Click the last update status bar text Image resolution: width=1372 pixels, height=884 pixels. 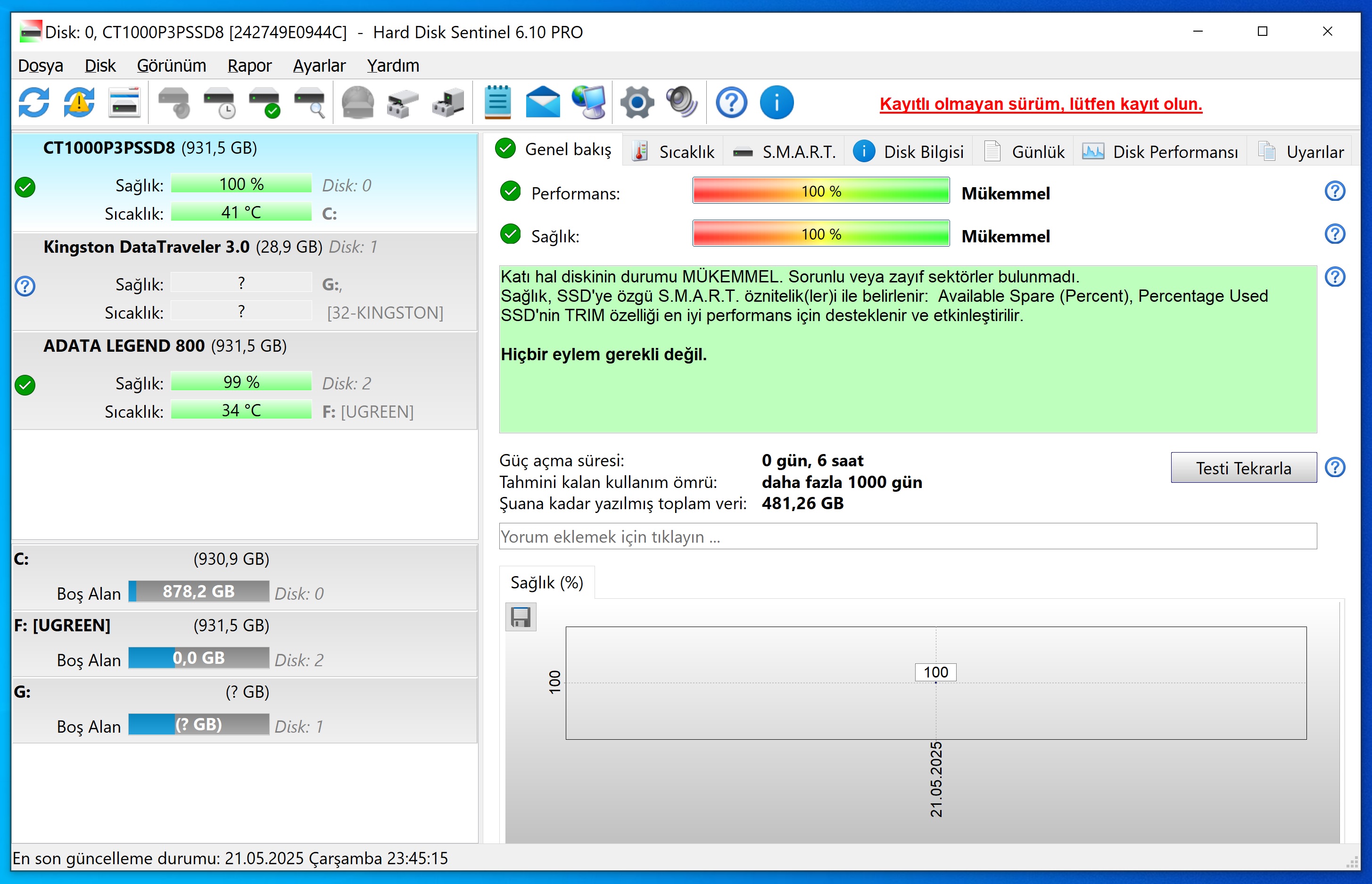click(x=230, y=859)
